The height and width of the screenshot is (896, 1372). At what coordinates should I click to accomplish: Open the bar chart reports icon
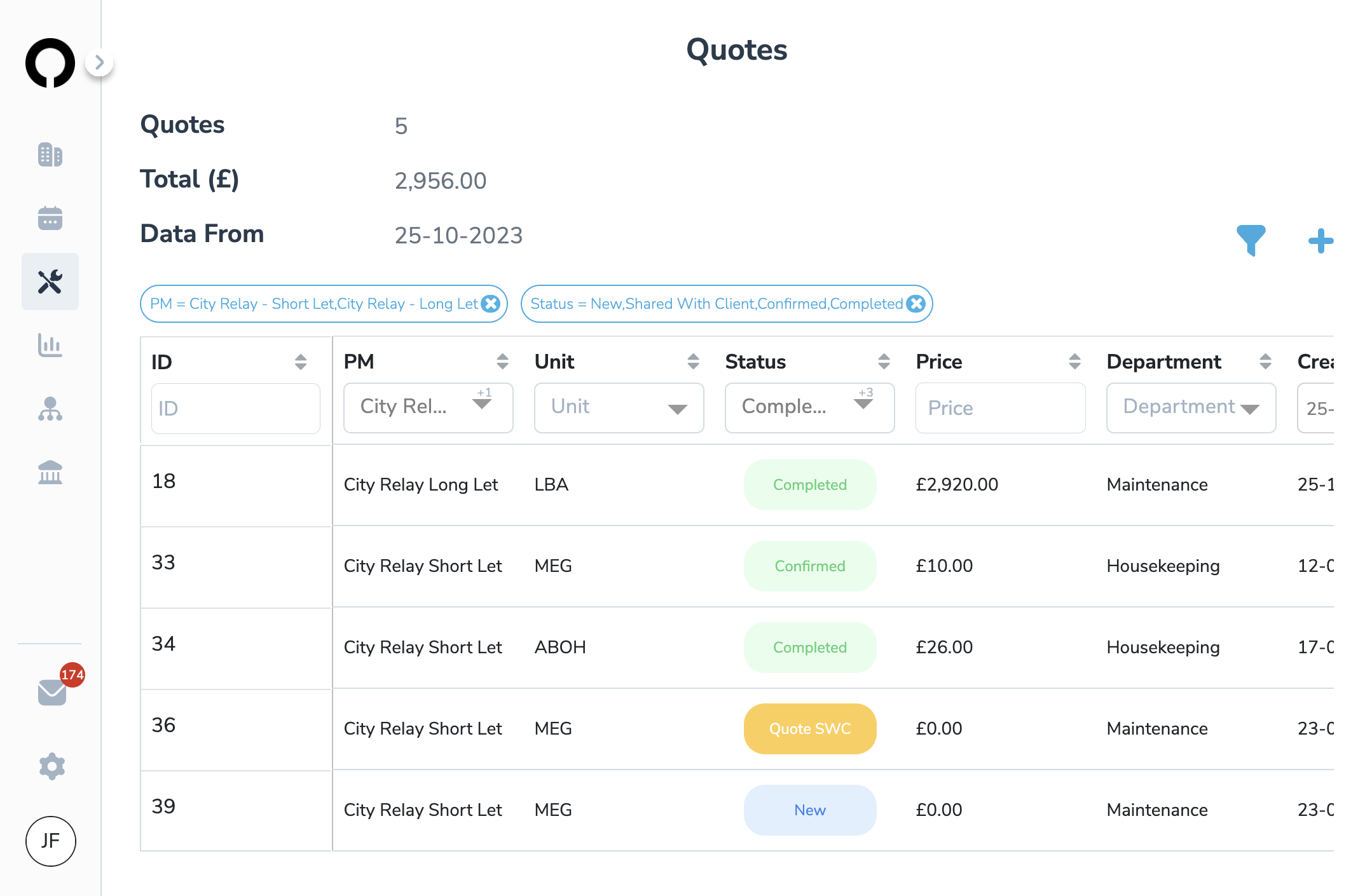click(x=50, y=345)
